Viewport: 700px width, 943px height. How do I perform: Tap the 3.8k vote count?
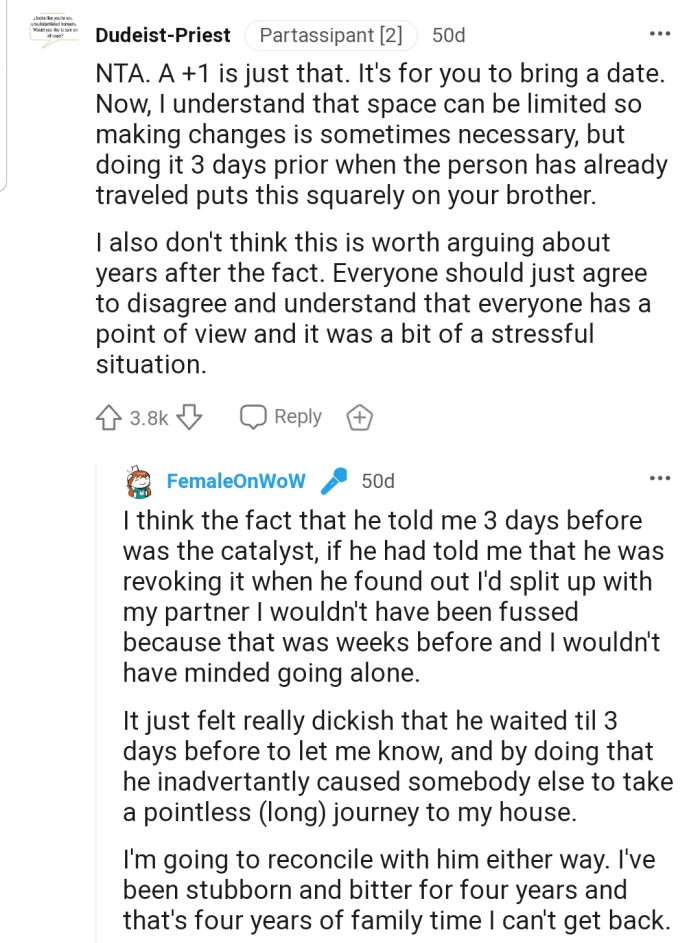[149, 418]
